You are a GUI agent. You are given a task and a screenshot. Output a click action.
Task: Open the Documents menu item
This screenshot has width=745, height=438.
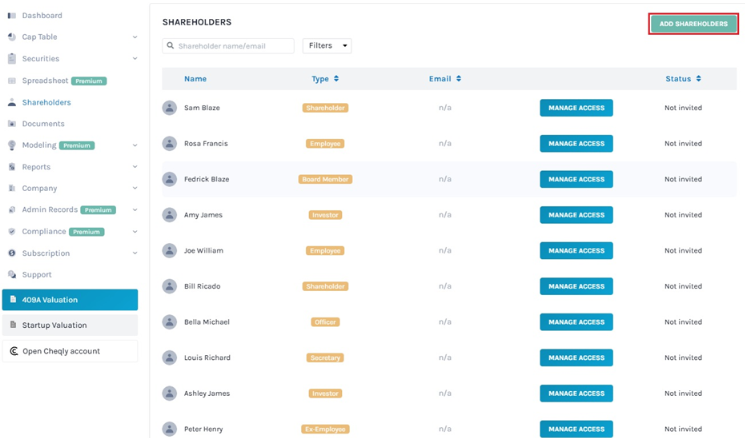43,124
